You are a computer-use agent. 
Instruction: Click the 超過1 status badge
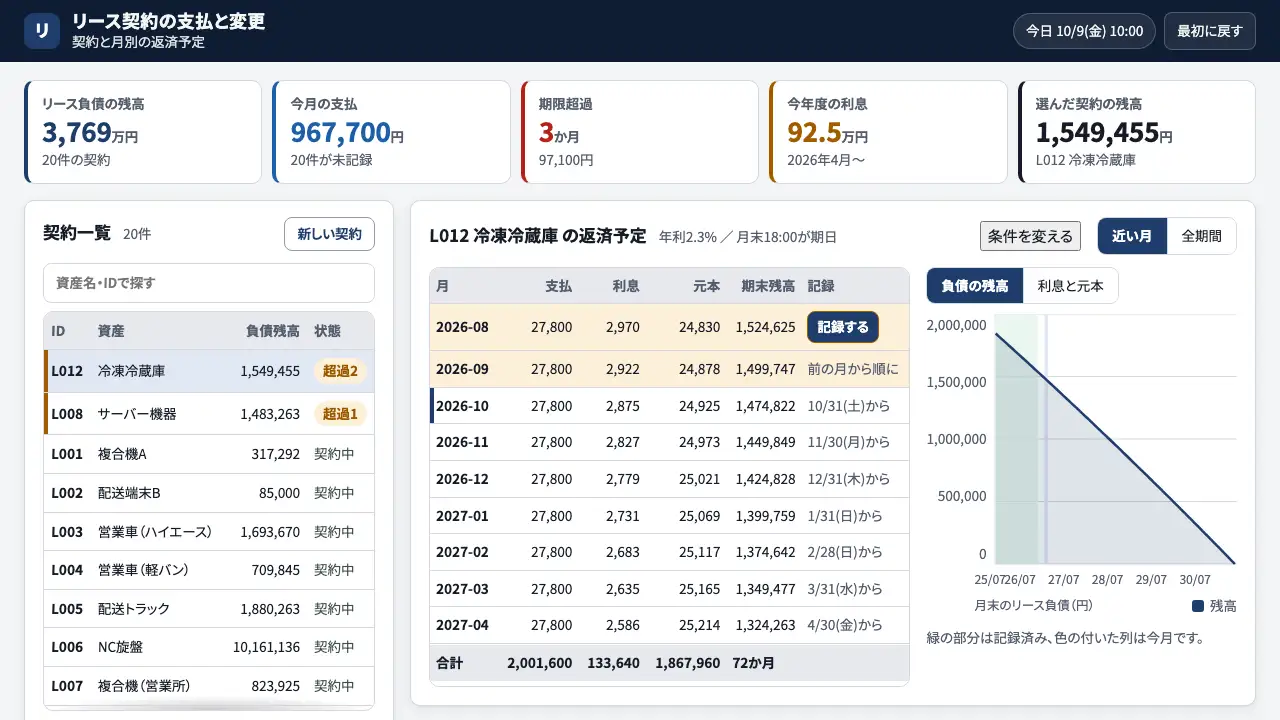point(340,414)
